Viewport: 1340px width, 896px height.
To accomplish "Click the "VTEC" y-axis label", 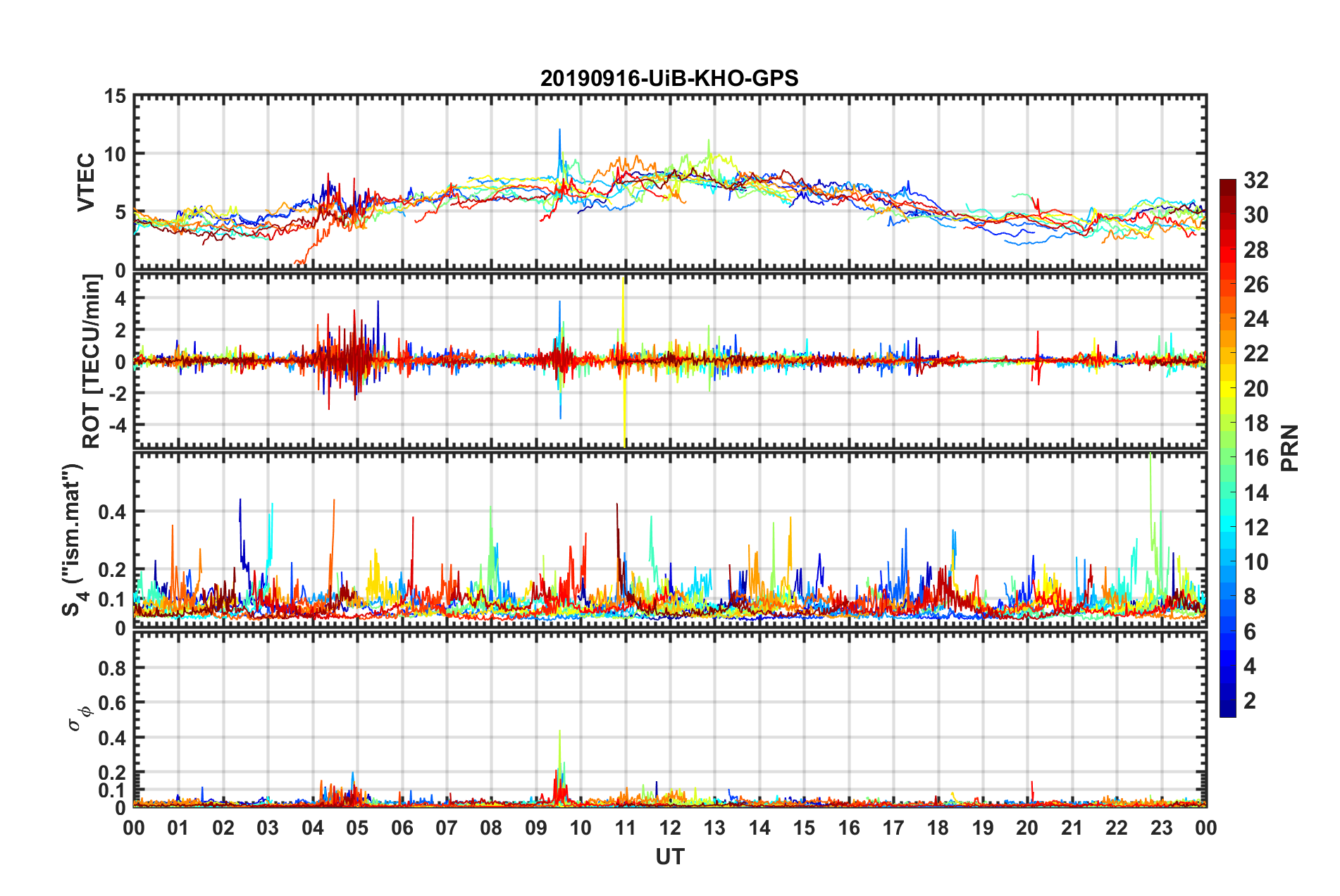I will click(86, 182).
